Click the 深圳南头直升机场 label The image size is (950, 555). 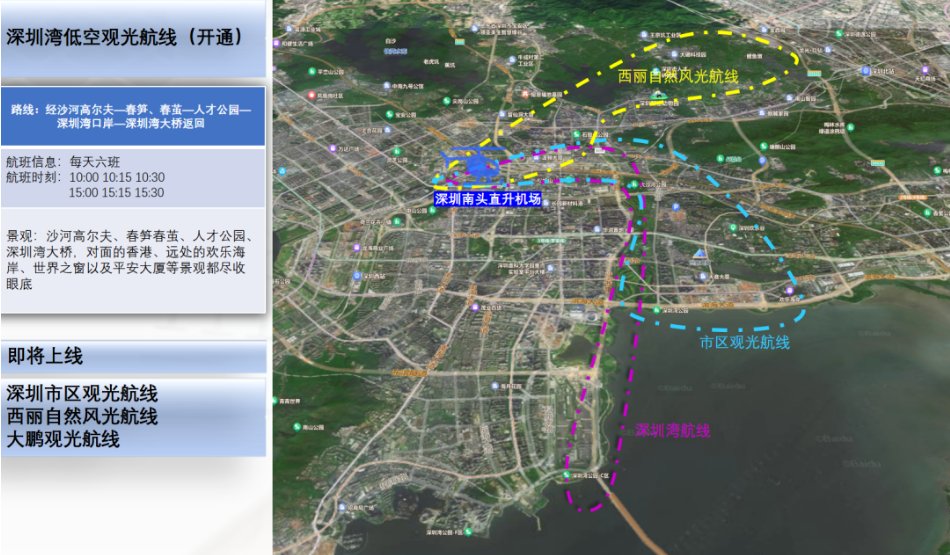tap(487, 199)
